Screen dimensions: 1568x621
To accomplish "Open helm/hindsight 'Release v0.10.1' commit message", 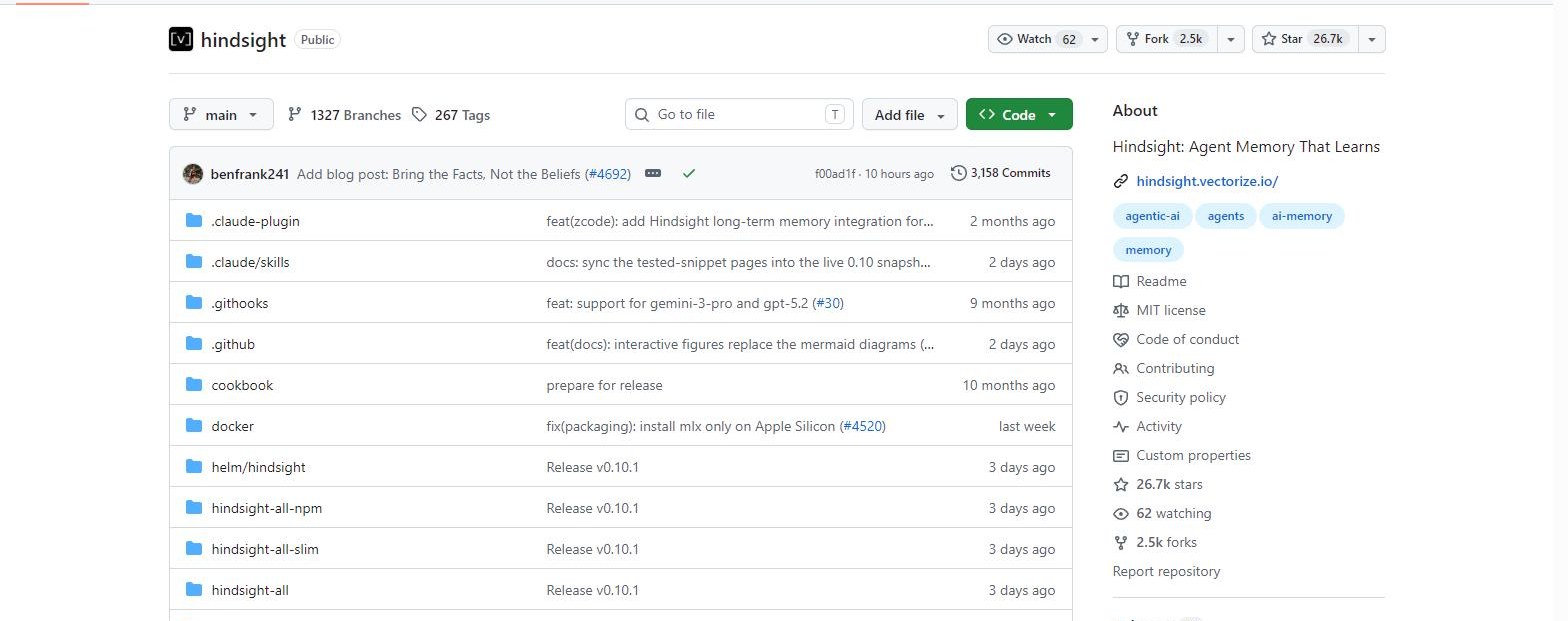I will click(592, 467).
